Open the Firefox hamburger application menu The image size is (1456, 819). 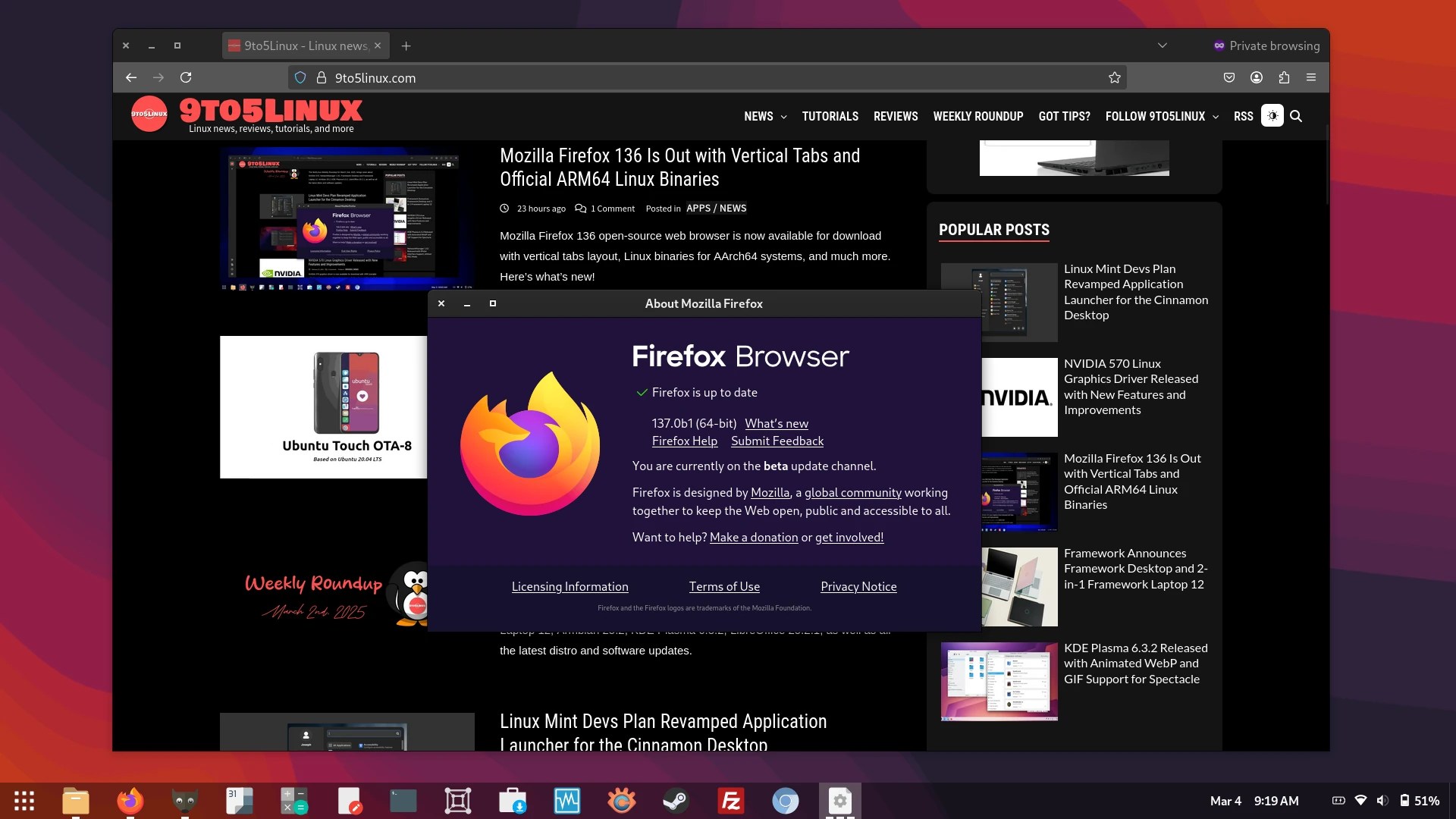tap(1311, 77)
